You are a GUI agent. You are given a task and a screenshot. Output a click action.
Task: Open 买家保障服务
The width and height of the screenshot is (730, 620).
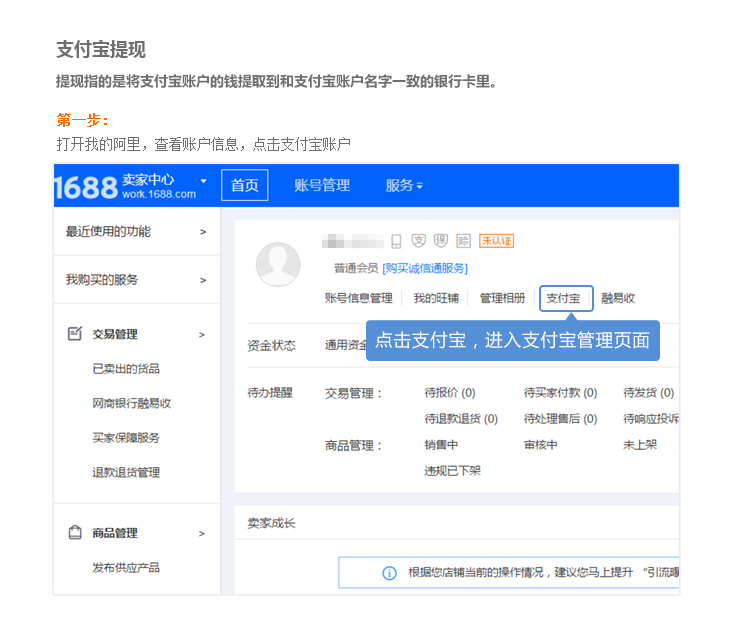(126, 438)
